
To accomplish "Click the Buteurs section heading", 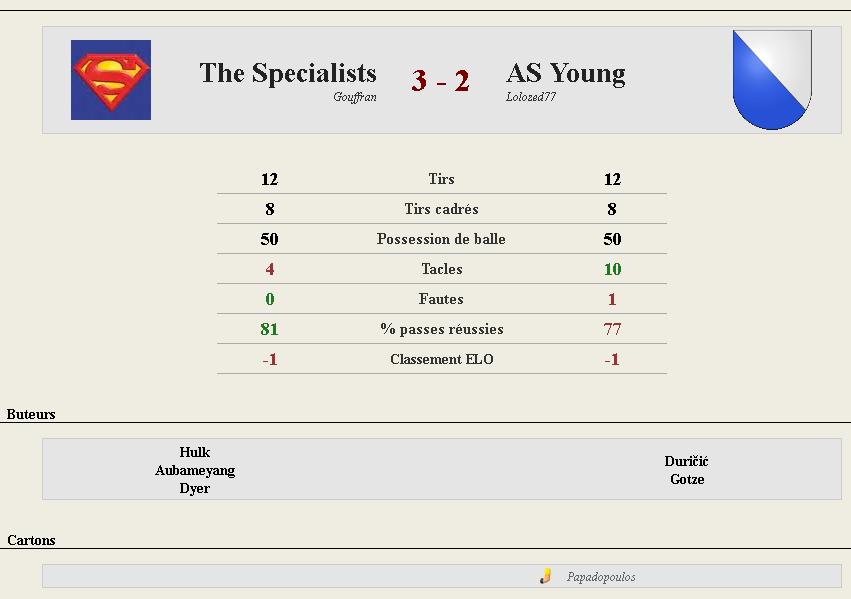I will click(x=31, y=414).
